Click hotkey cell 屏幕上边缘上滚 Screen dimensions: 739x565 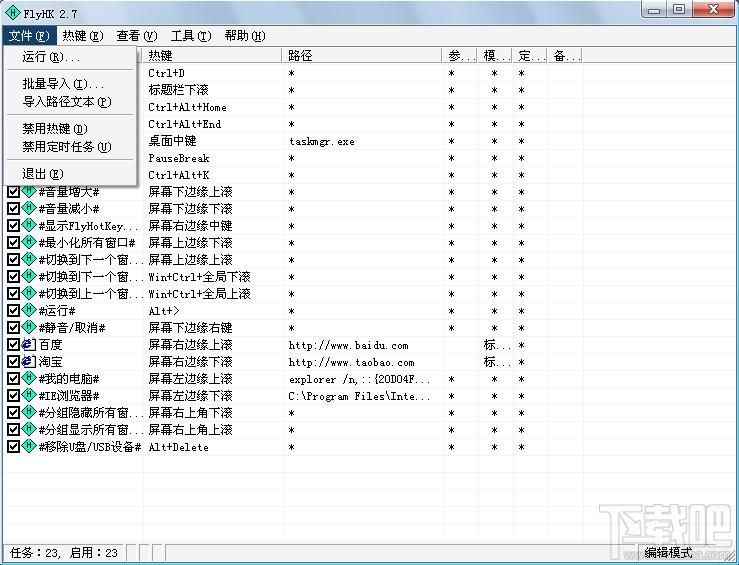tap(190, 260)
